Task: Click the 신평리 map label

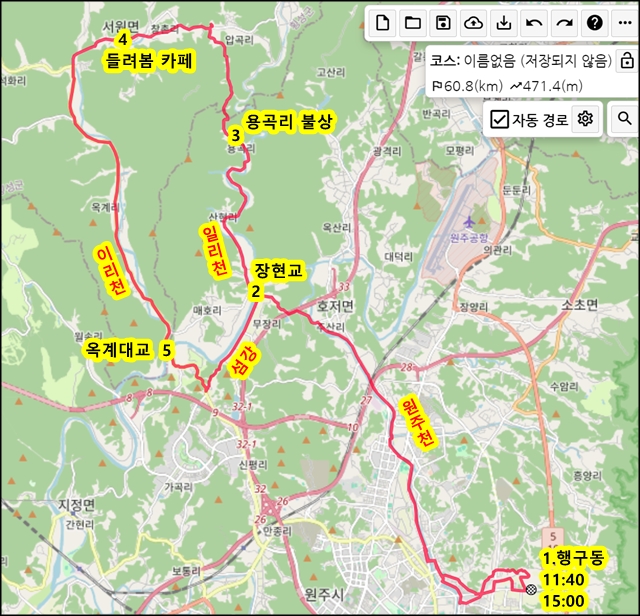Action: click(x=253, y=464)
